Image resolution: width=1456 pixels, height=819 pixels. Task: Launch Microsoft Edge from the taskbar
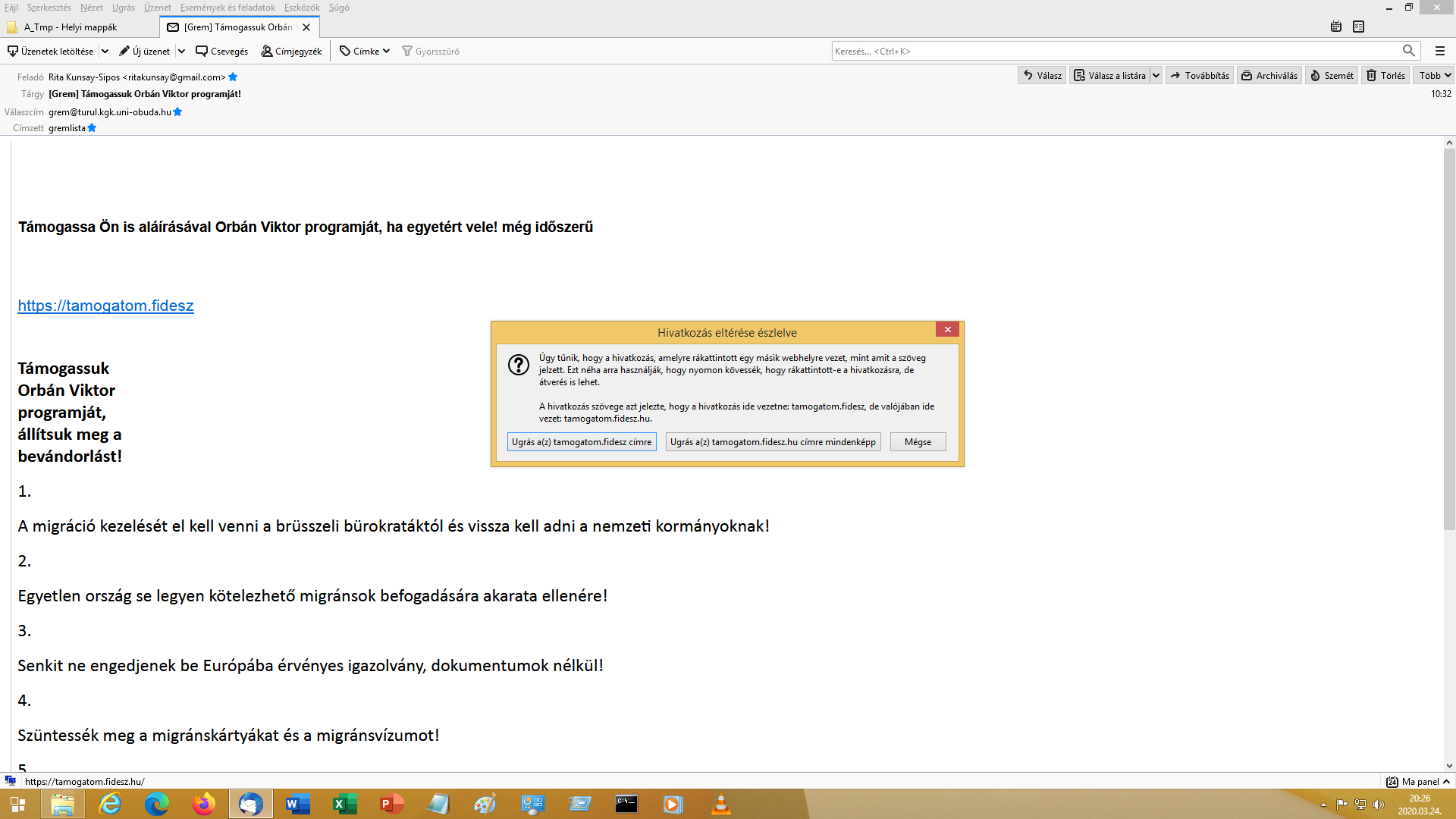pyautogui.click(x=157, y=804)
